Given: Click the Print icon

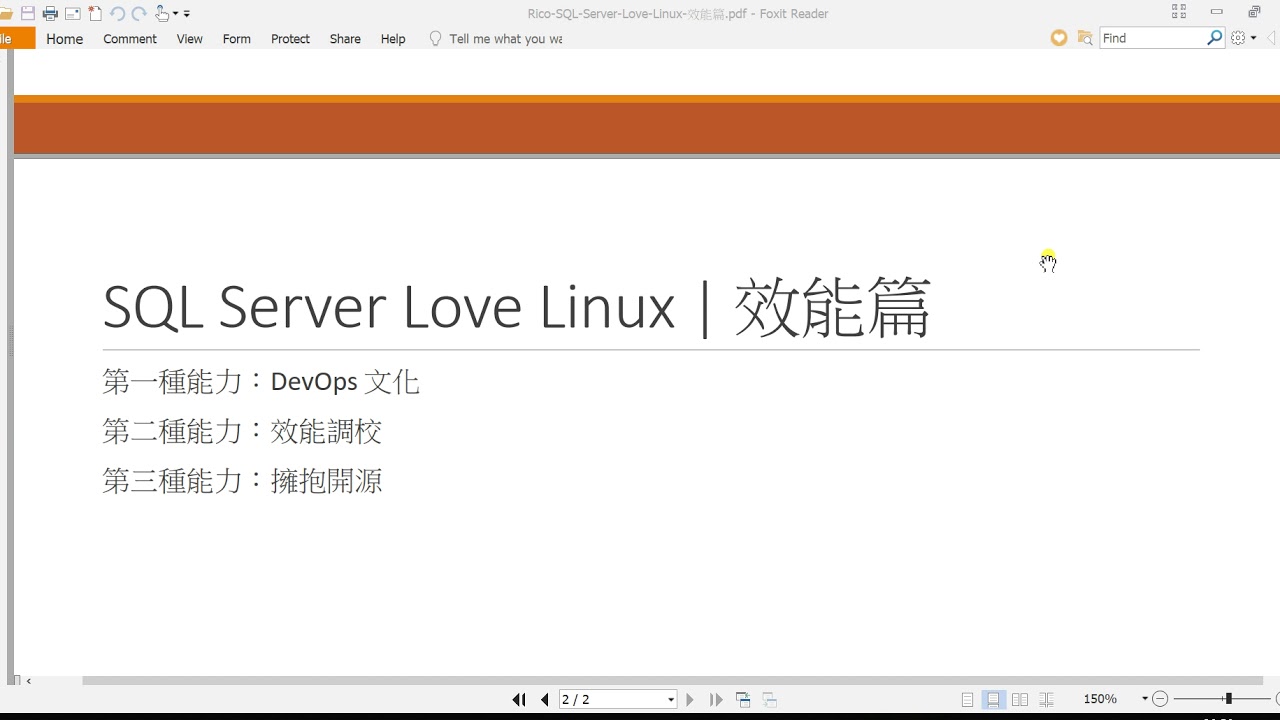Looking at the screenshot, I should click(x=50, y=14).
